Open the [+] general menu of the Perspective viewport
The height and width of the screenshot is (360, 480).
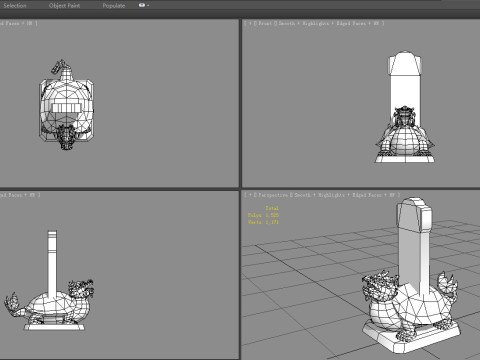[250, 195]
